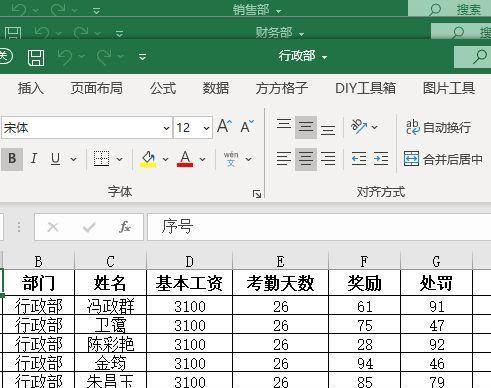Open fill color dropdown arrow
This screenshot has height=388, width=491.
pos(165,159)
